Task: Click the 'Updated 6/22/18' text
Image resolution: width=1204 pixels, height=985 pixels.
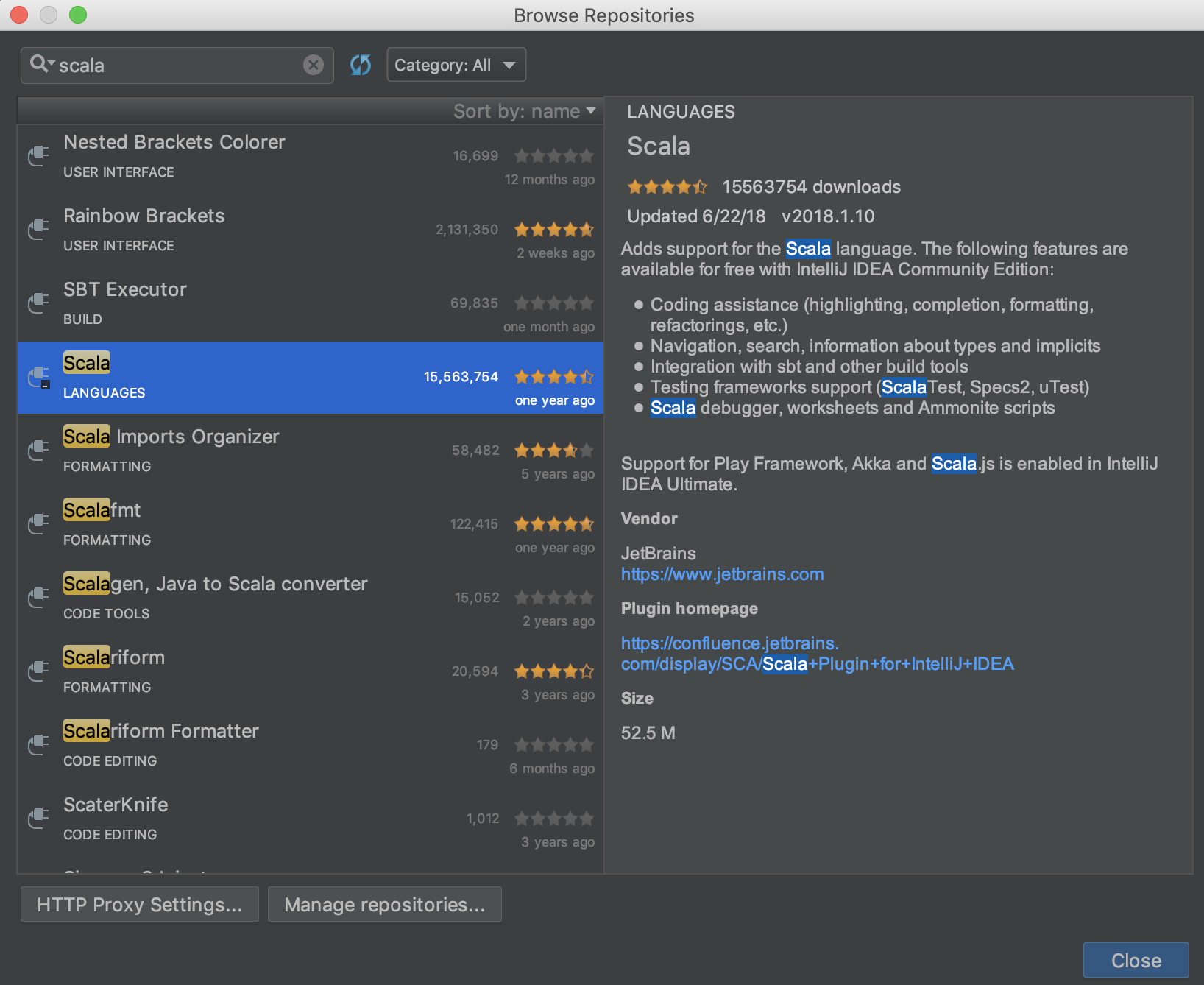Action: pyautogui.click(x=696, y=216)
